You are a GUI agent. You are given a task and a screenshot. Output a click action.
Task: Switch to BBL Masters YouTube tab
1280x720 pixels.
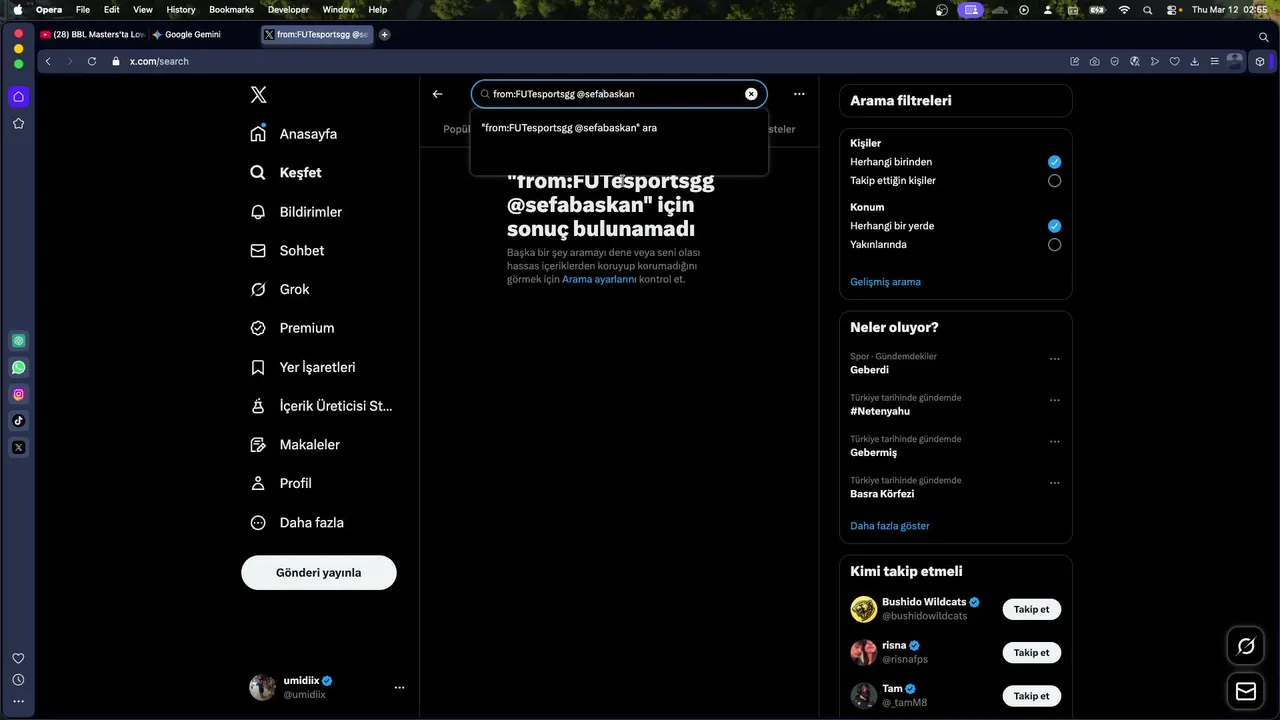tap(93, 34)
